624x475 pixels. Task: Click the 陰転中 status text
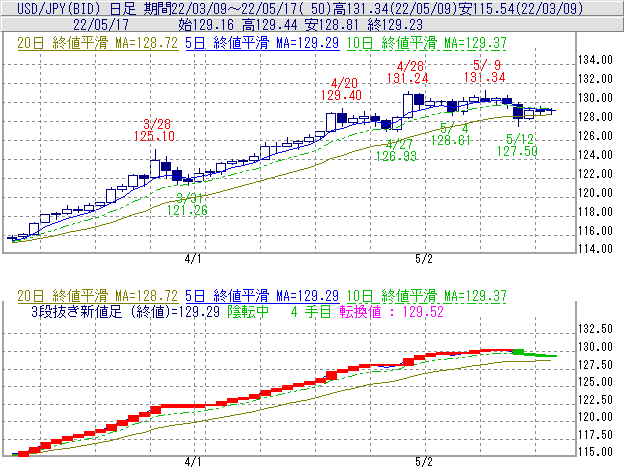point(248,311)
